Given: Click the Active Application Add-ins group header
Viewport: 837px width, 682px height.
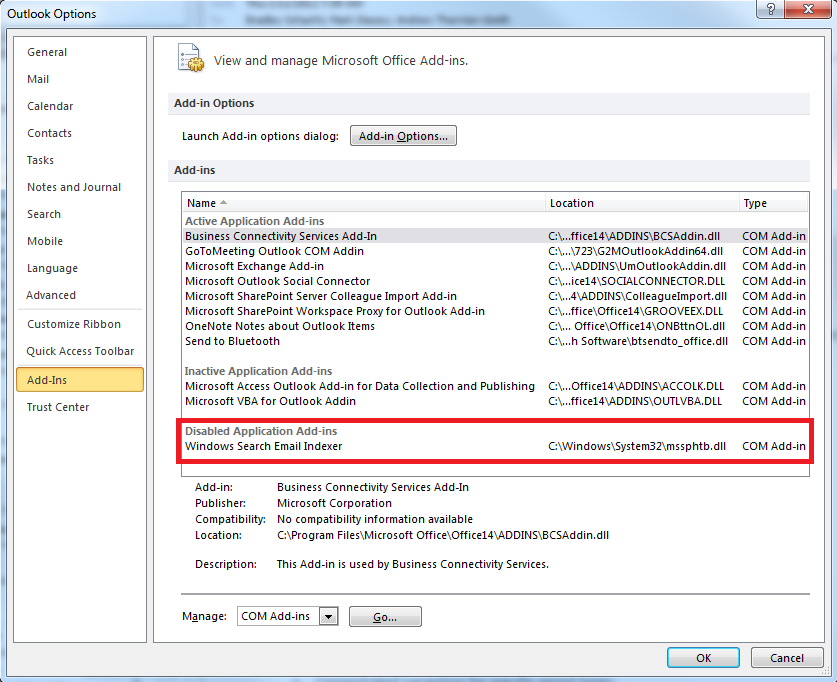Looking at the screenshot, I should pyautogui.click(x=255, y=221).
